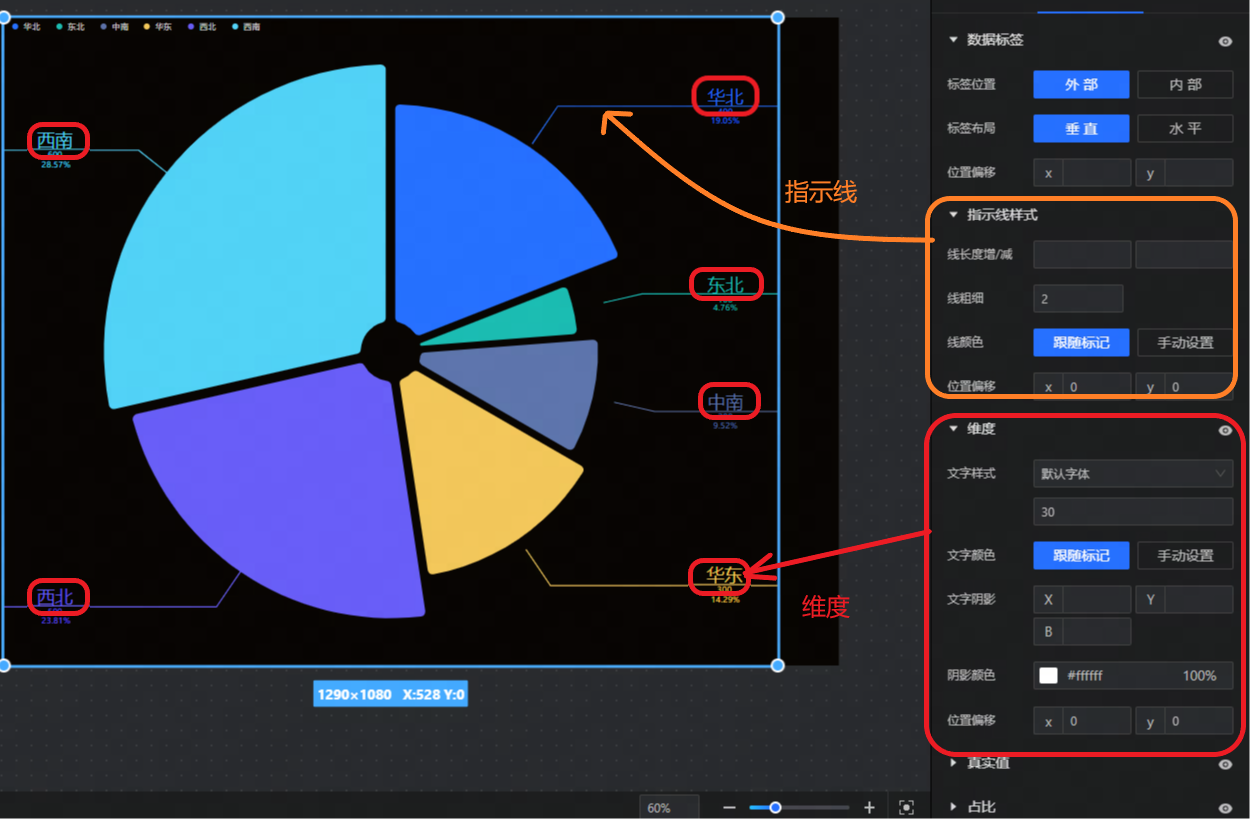
Task: Set label layout to 水平
Action: [x=1185, y=129]
